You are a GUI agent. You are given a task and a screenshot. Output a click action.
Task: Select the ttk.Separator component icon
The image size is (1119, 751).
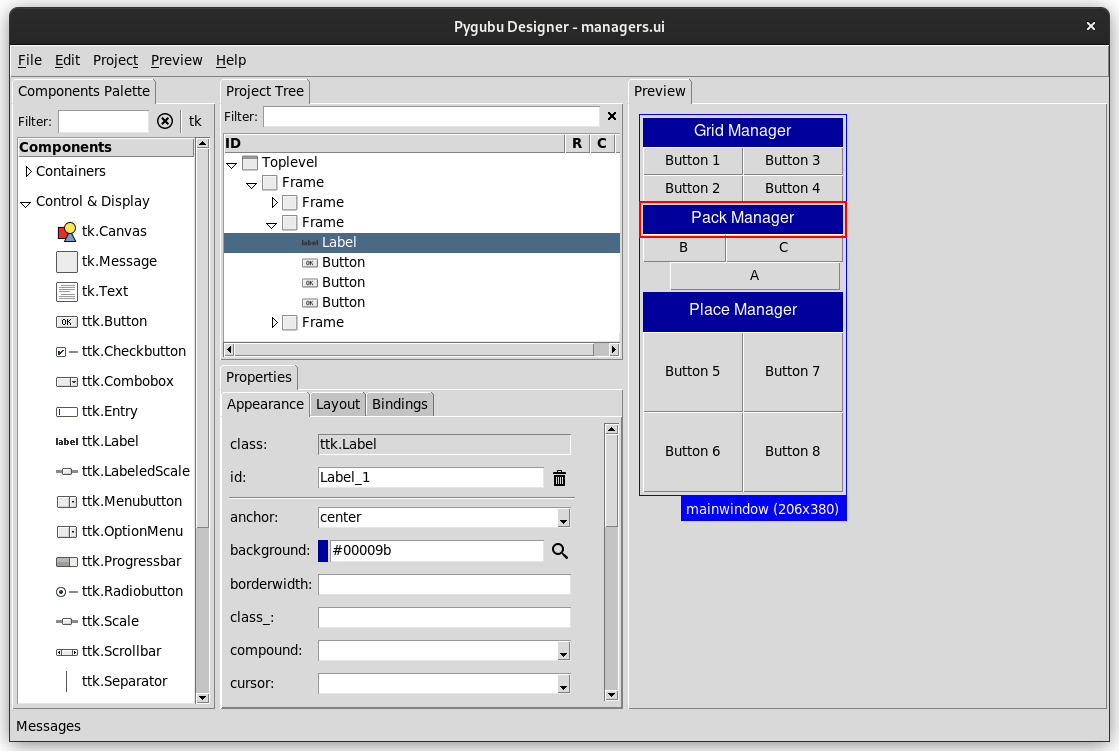tap(66, 681)
